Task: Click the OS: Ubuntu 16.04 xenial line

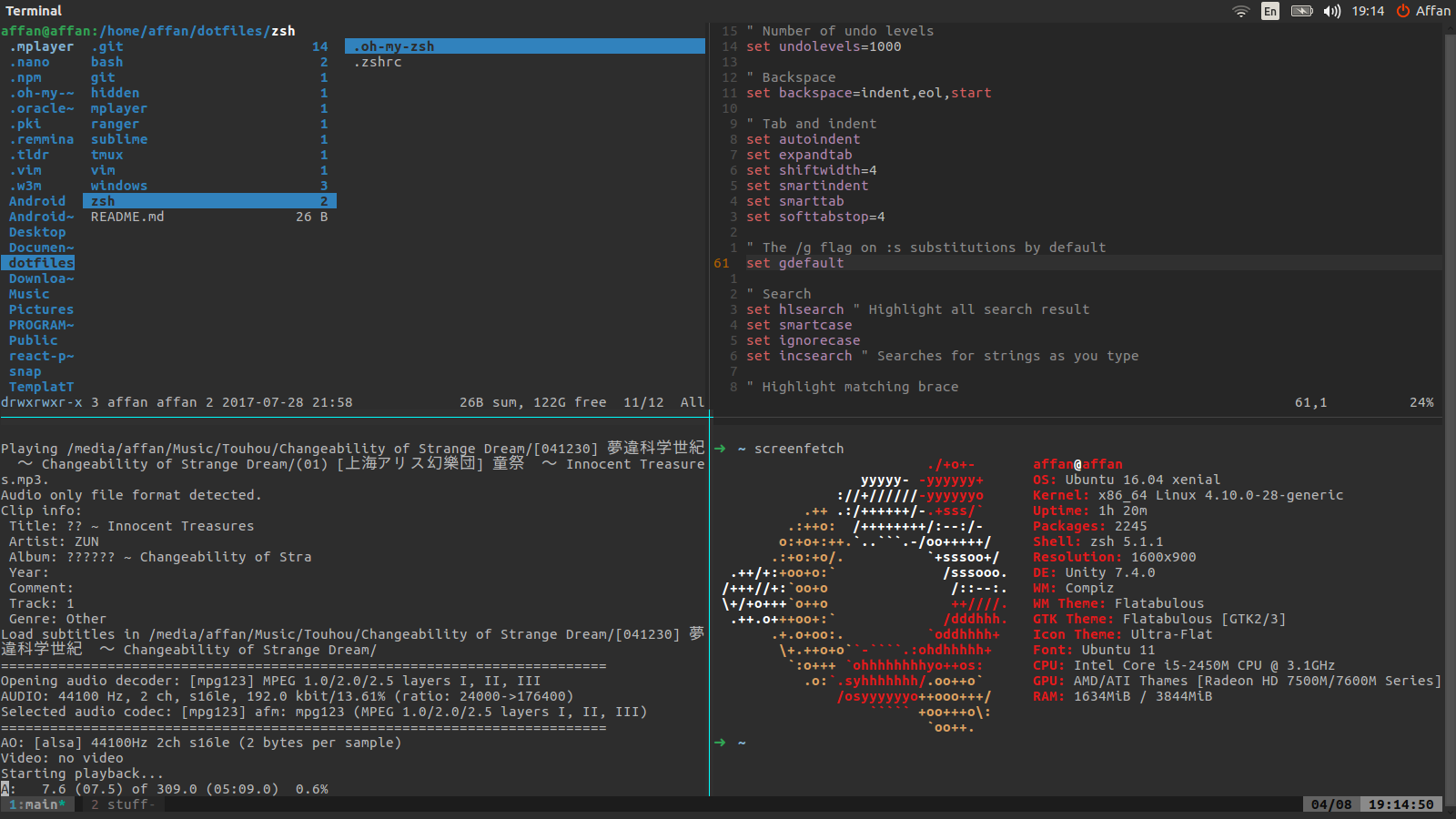Action: pos(1127,480)
